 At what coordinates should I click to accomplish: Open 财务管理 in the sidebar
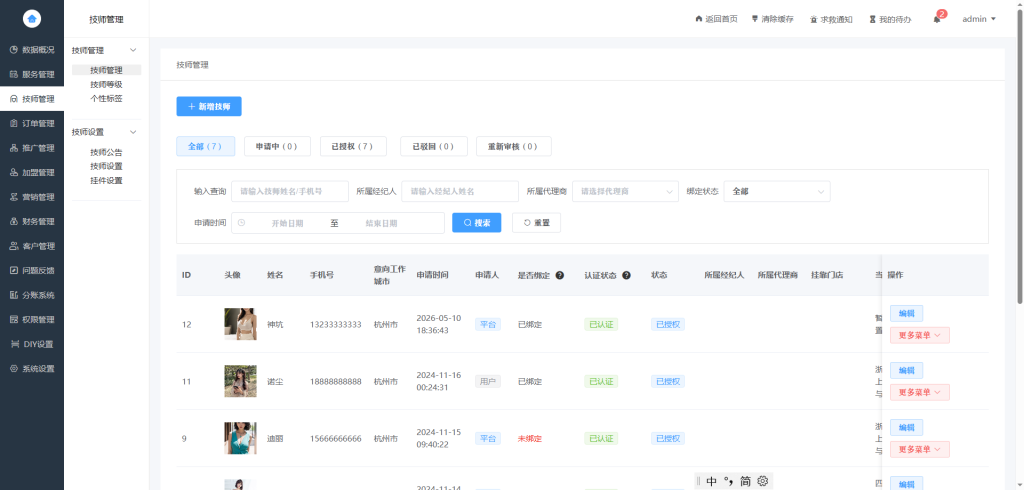[x=32, y=221]
